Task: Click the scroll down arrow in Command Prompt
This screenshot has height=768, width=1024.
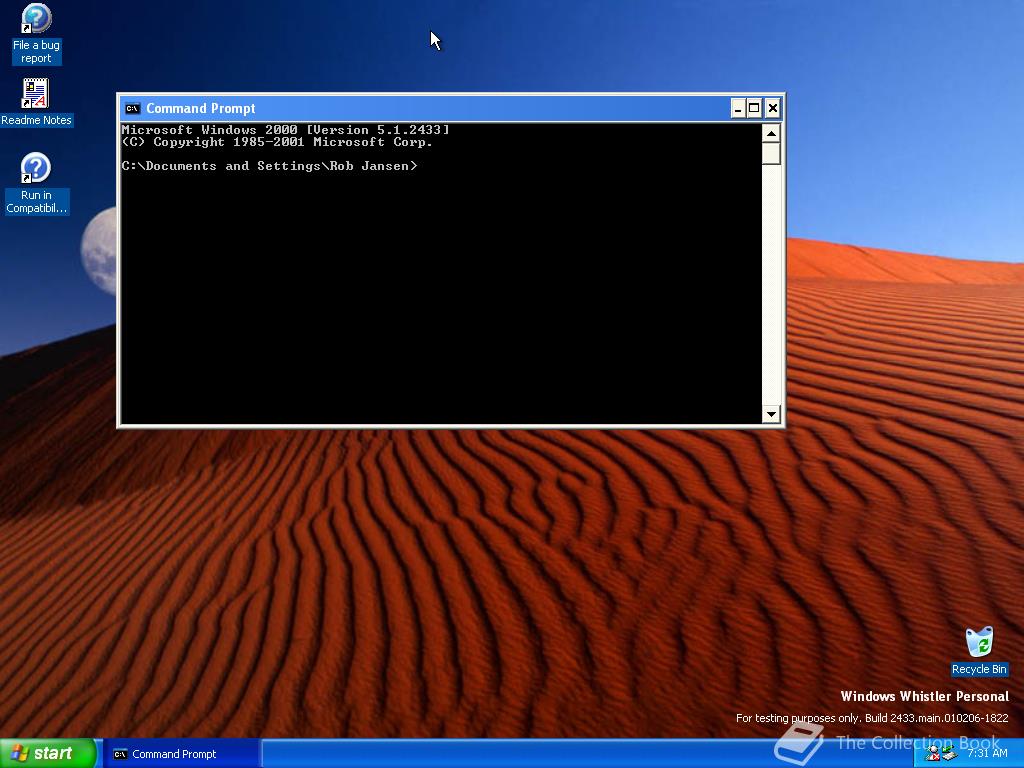Action: 771,413
